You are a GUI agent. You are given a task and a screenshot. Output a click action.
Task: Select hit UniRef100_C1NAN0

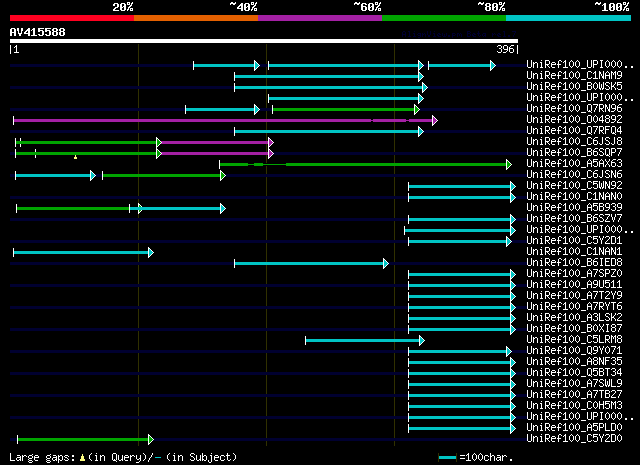tap(574, 197)
